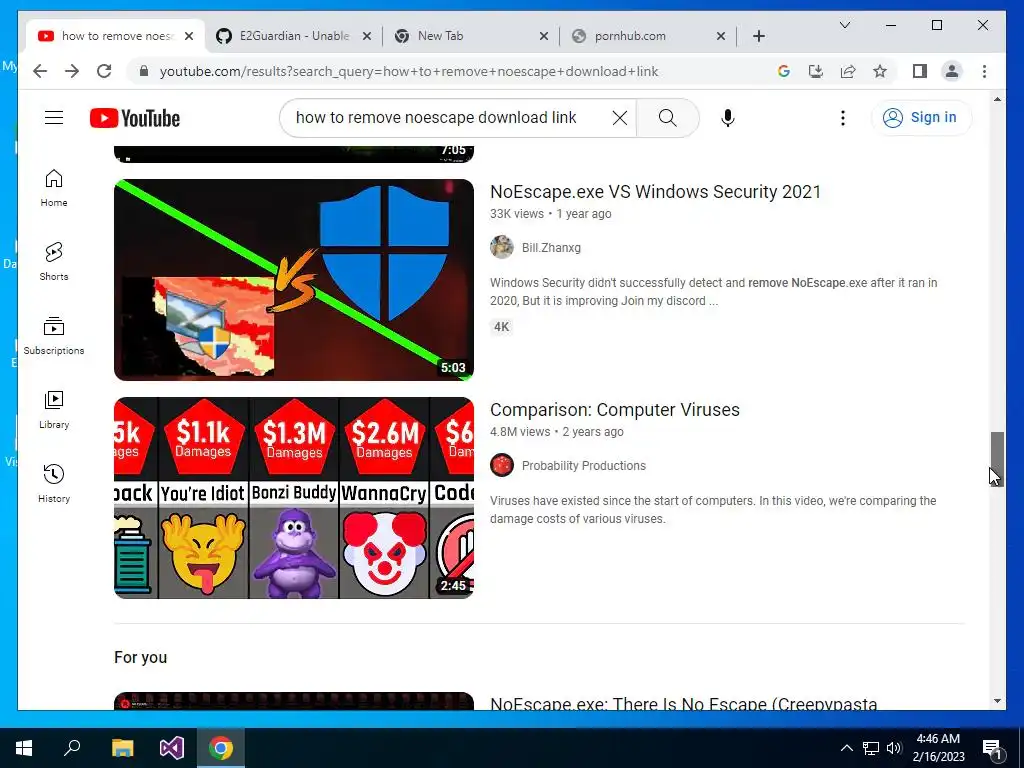Go to Home in the sidebar

pyautogui.click(x=54, y=188)
